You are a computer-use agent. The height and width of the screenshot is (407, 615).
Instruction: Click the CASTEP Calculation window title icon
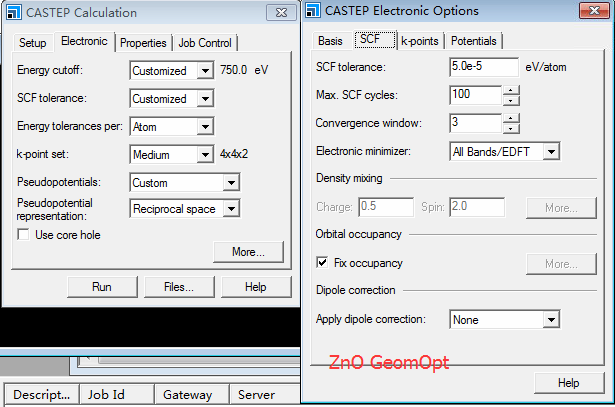point(14,12)
